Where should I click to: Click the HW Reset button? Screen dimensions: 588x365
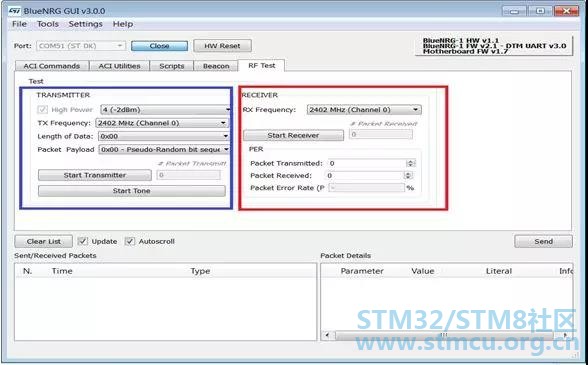(222, 46)
